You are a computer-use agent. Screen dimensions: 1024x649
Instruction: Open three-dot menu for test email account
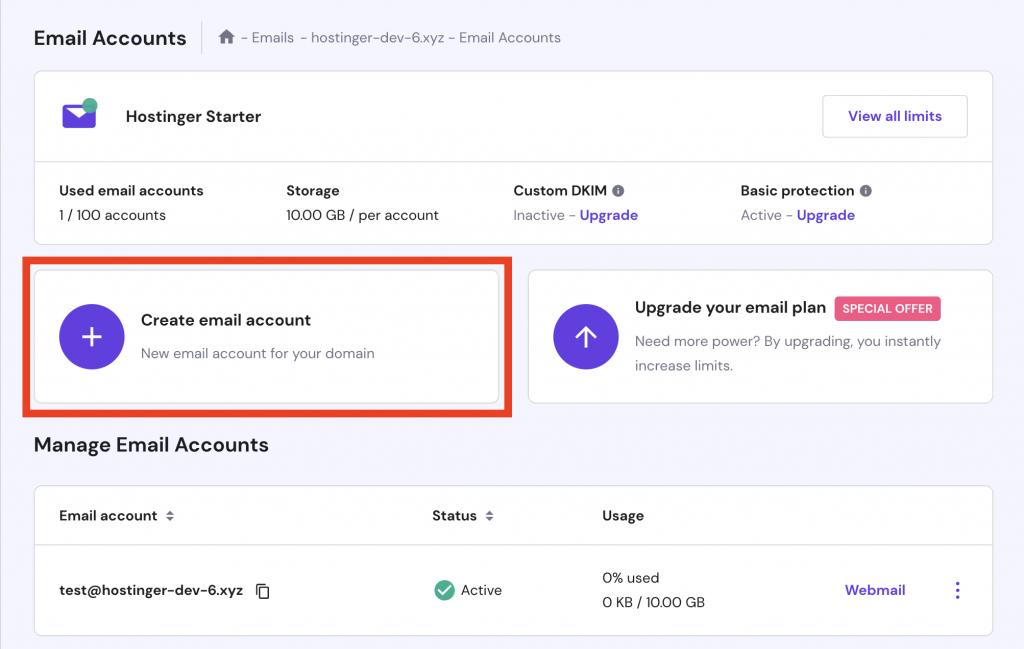[957, 590]
